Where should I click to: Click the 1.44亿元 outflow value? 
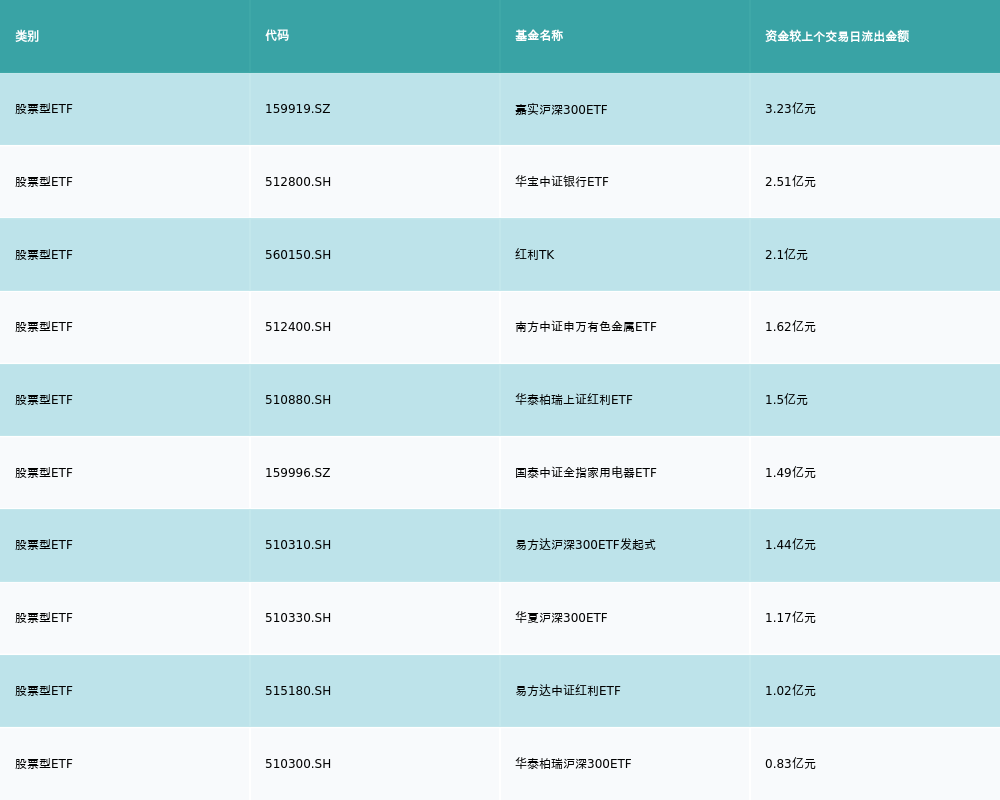pyautogui.click(x=790, y=545)
